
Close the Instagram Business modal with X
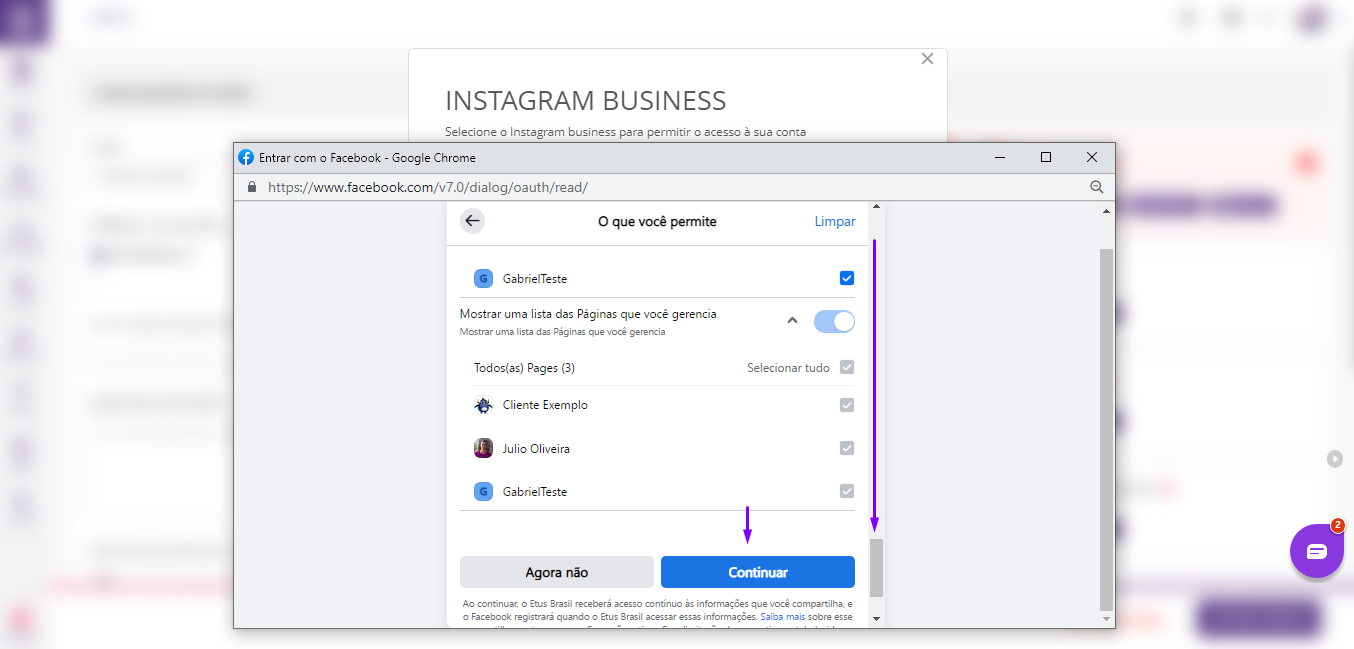tap(927, 59)
